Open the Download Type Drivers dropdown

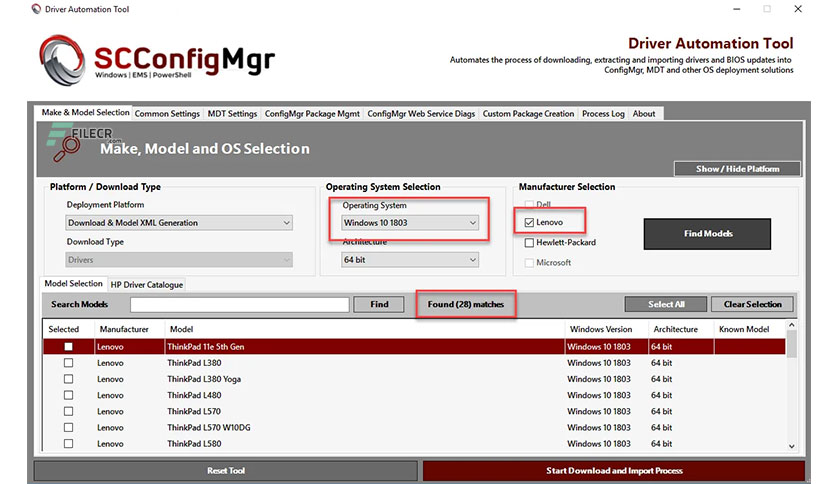(179, 260)
